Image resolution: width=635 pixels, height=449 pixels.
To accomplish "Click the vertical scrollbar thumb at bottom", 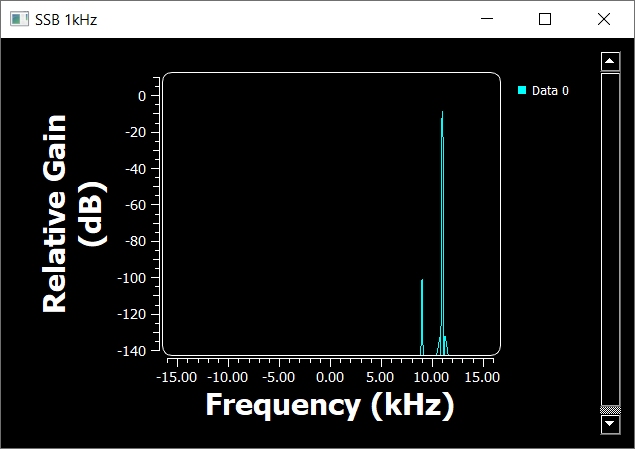I will [x=608, y=410].
